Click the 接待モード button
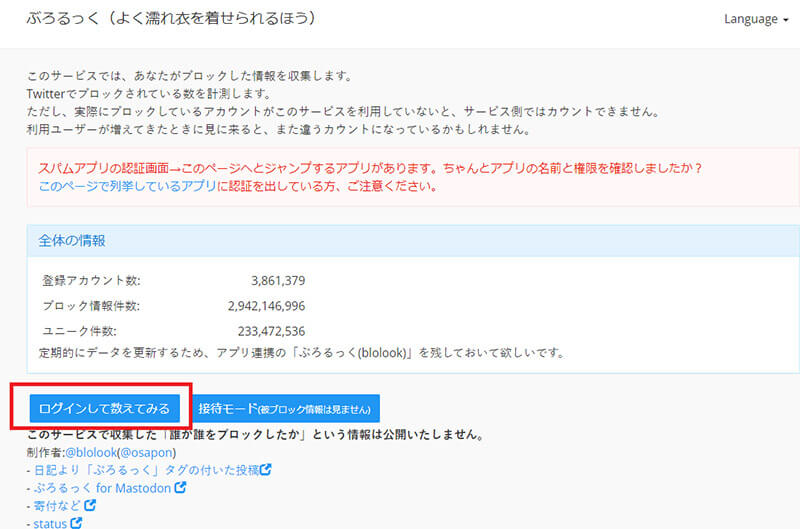Screen dimensions: 800x529 (285, 409)
